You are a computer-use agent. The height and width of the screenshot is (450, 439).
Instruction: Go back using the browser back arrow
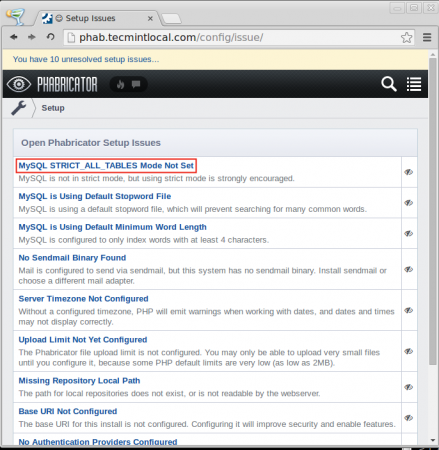pyautogui.click(x=14, y=37)
